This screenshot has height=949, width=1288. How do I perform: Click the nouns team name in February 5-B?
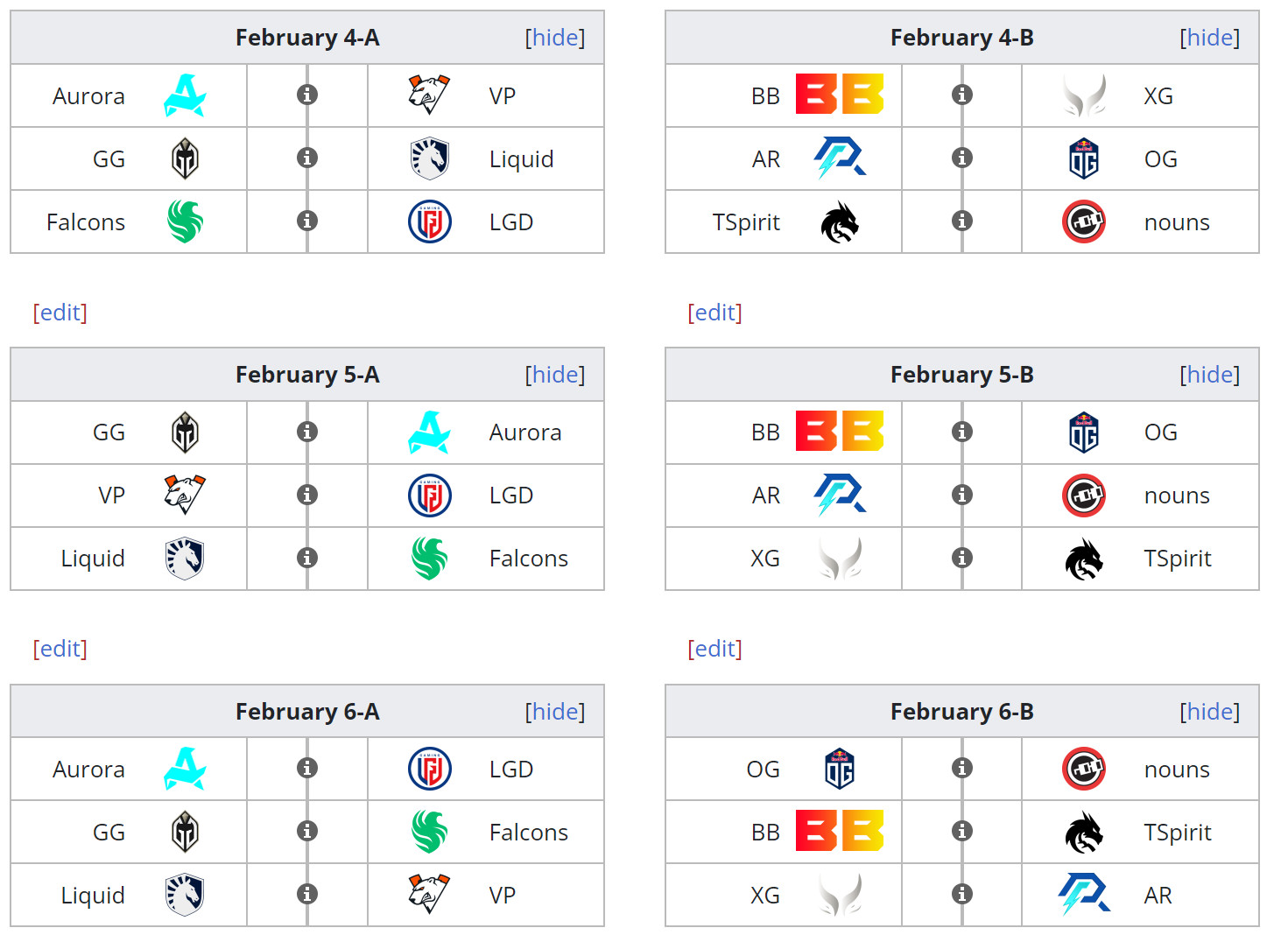1176,496
